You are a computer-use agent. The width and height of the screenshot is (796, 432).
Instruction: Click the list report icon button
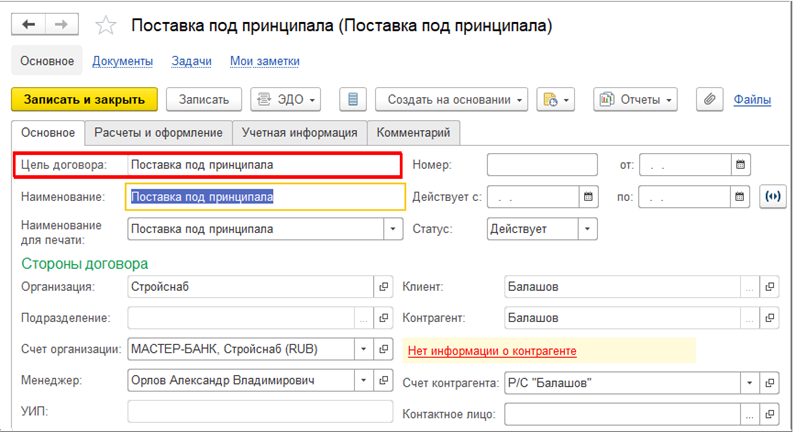[x=353, y=99]
